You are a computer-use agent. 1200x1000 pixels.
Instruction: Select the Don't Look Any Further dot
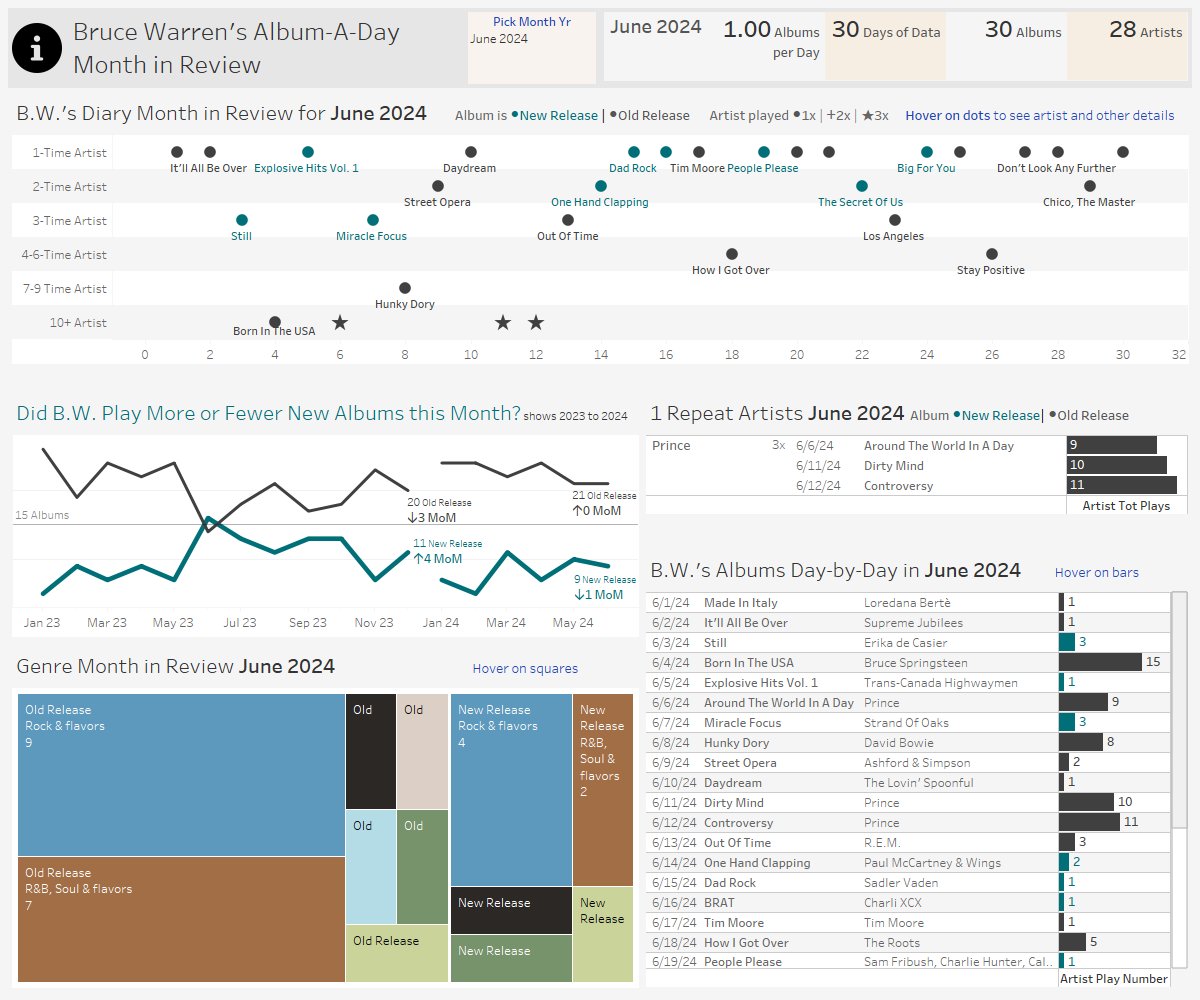click(1058, 152)
